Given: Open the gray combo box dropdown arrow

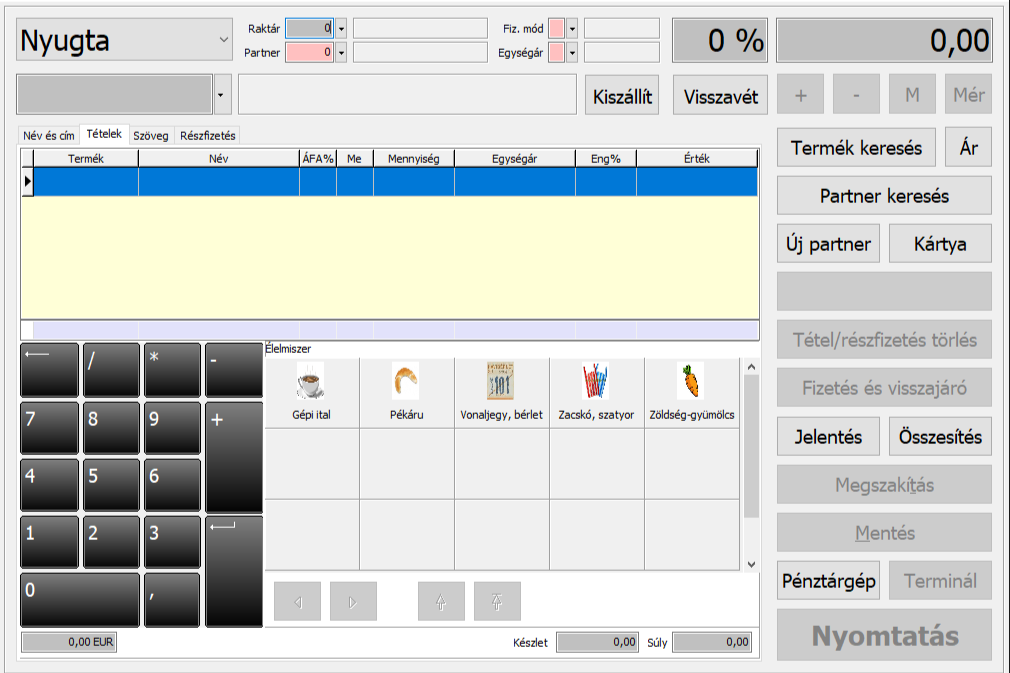Looking at the screenshot, I should click(x=221, y=95).
